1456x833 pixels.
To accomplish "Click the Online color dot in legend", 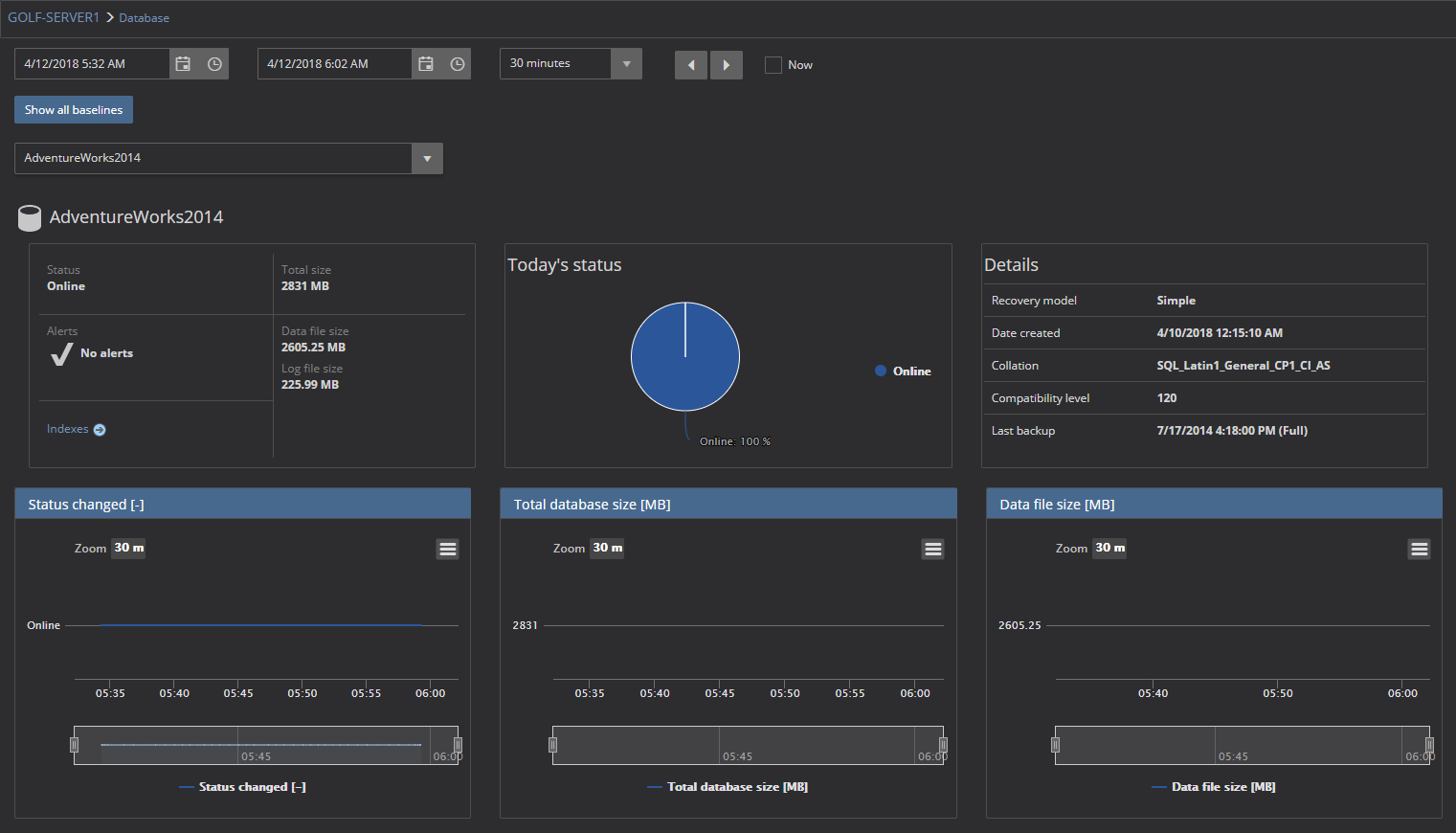I will pyautogui.click(x=881, y=371).
